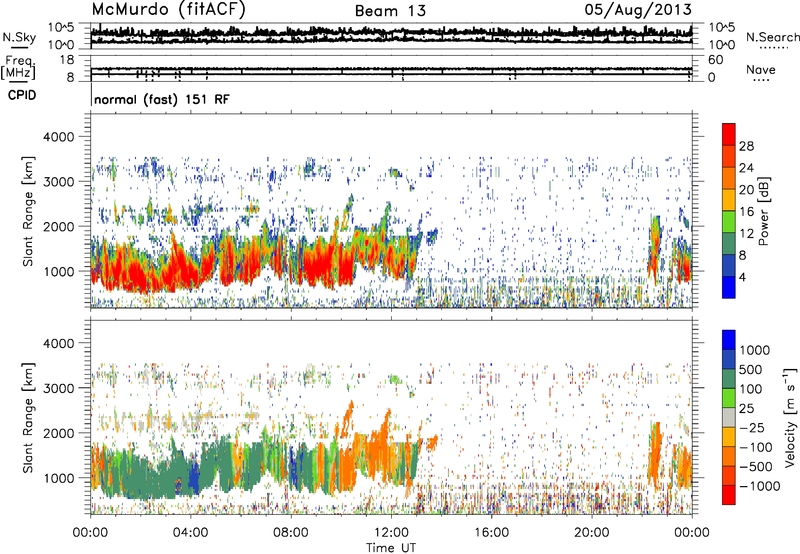This screenshot has width=800, height=554.
Task: Pick the Power colorbar segment between 20 and 24
Action: (729, 178)
